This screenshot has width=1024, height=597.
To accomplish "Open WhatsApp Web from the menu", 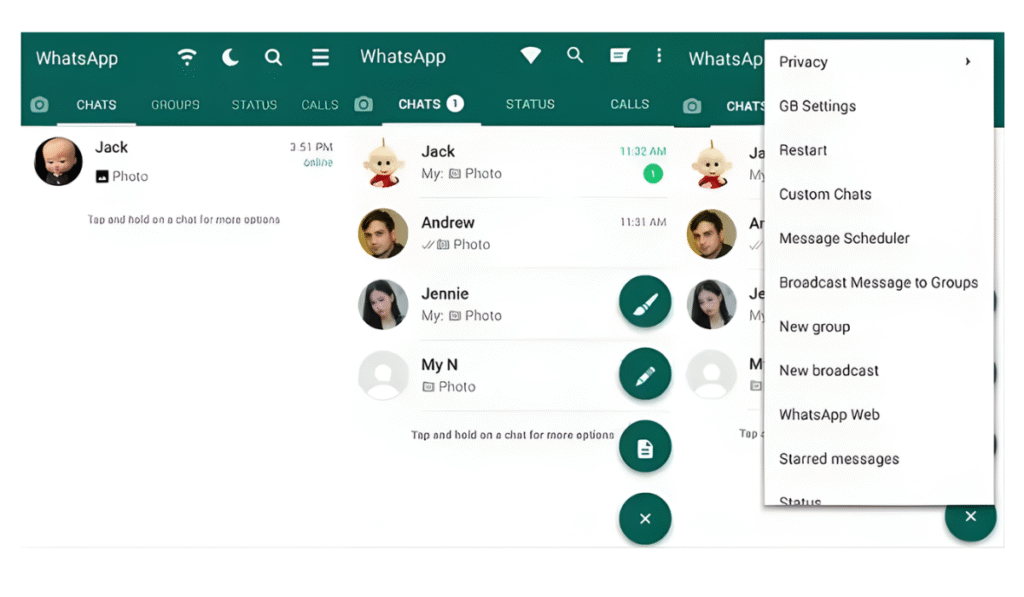I will click(x=829, y=414).
